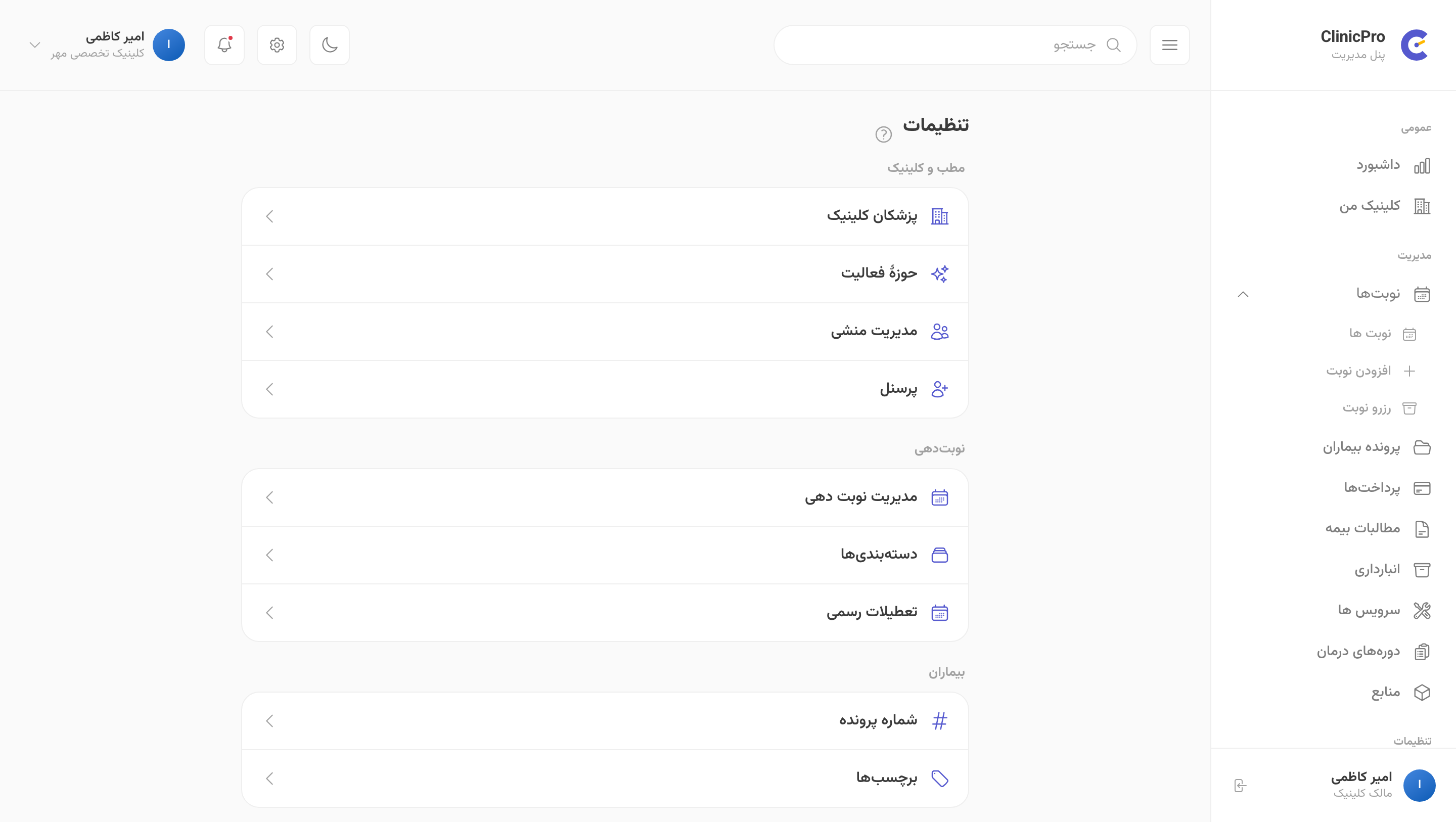Screen dimensions: 1456x822
Task: Open the تعطیلات رسمی settings row
Action: pyautogui.click(x=605, y=613)
